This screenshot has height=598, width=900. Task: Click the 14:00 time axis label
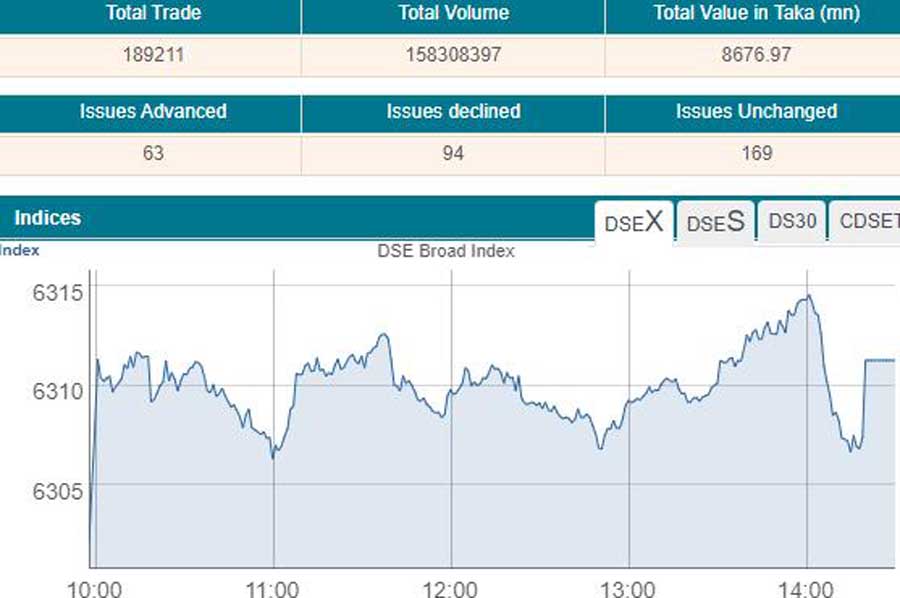tap(806, 588)
